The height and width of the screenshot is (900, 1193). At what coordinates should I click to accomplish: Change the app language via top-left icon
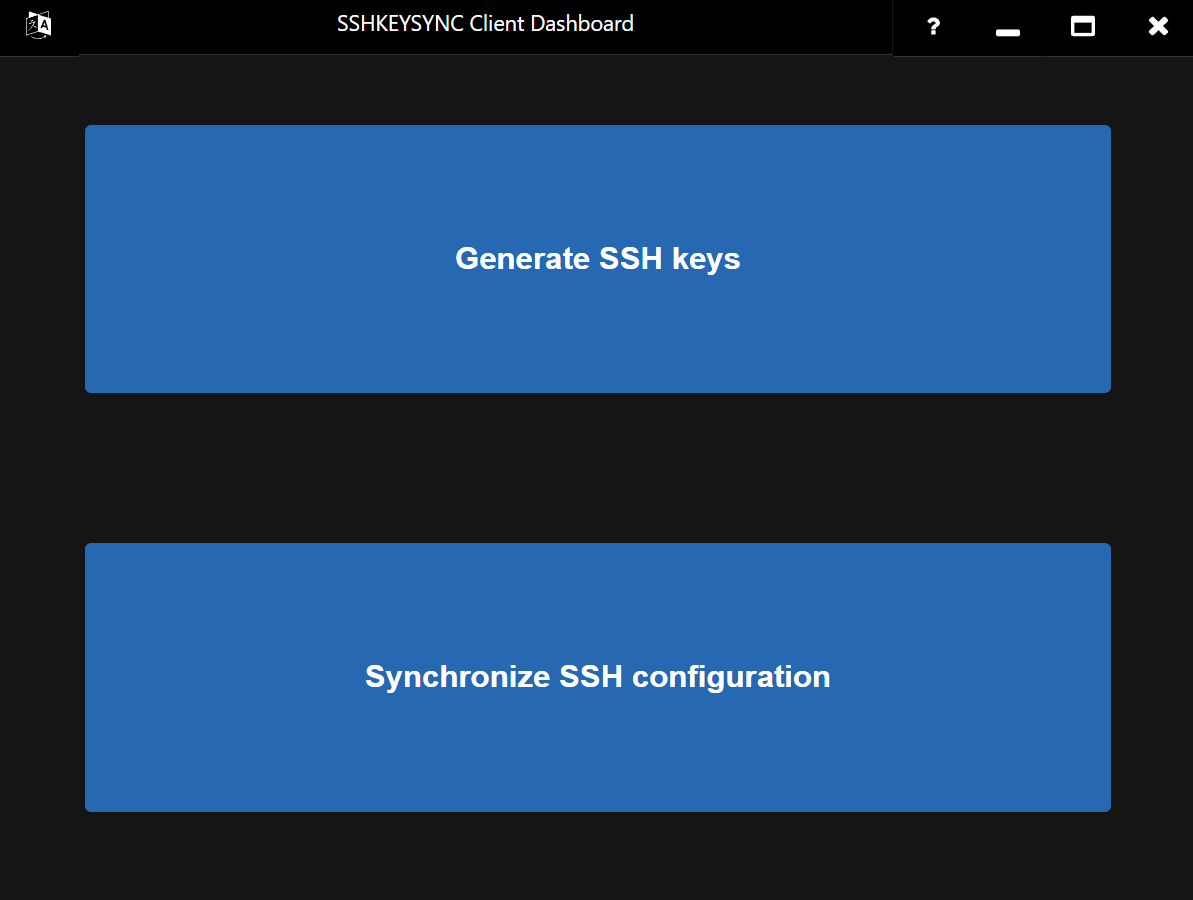click(39, 25)
